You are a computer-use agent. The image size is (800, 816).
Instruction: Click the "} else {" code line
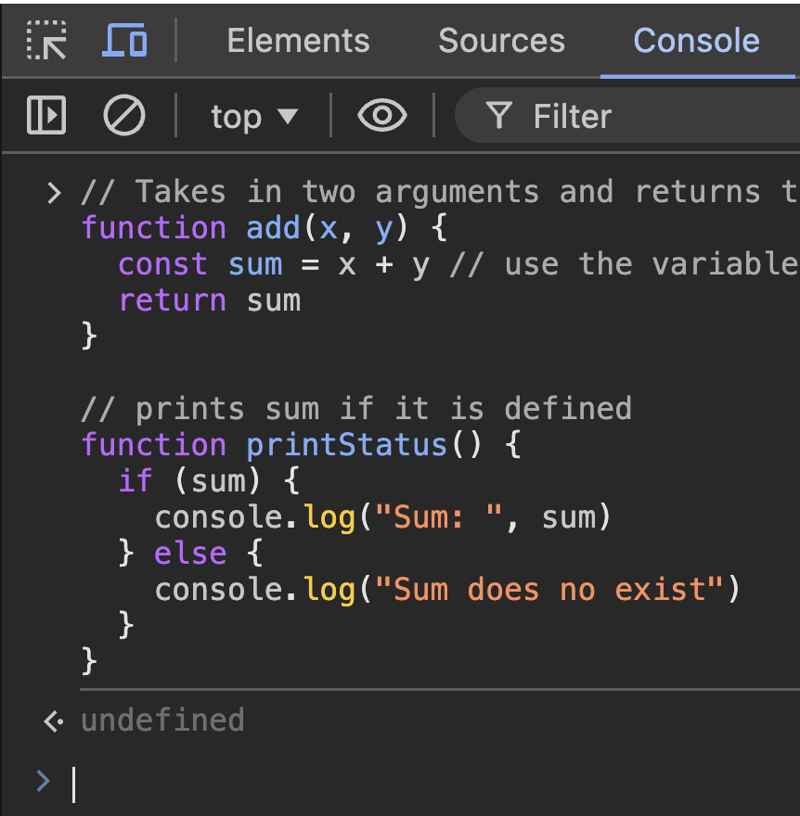[191, 553]
